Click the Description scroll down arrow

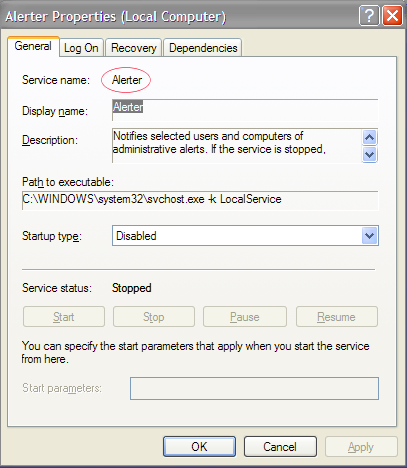(x=370, y=154)
